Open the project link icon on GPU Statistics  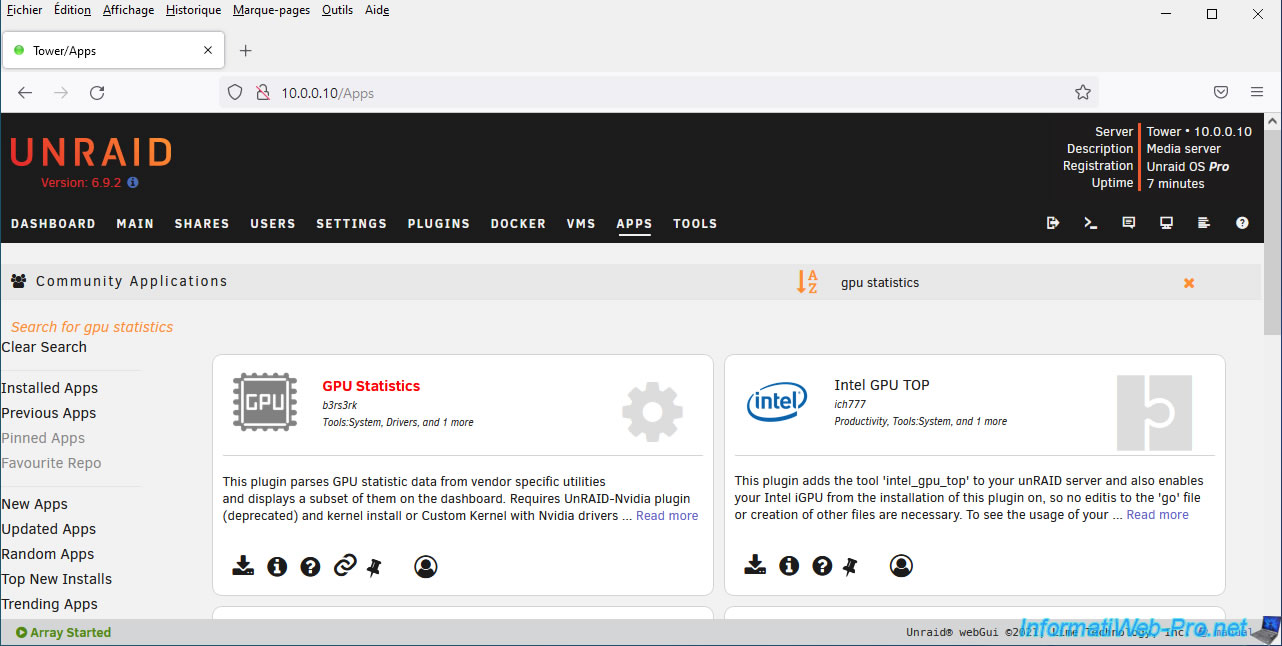pos(344,566)
